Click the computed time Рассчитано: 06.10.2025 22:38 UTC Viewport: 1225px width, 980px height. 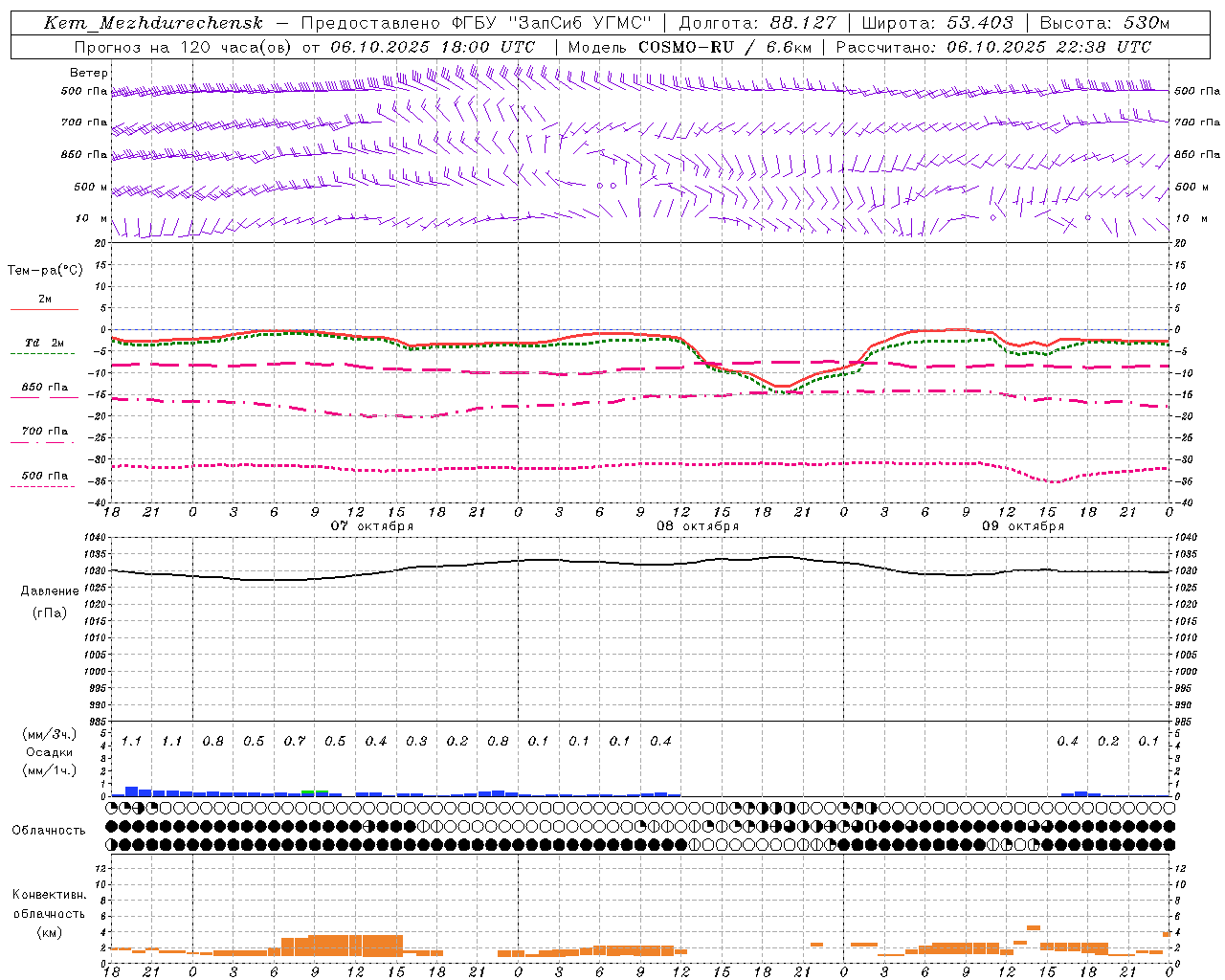point(993,47)
